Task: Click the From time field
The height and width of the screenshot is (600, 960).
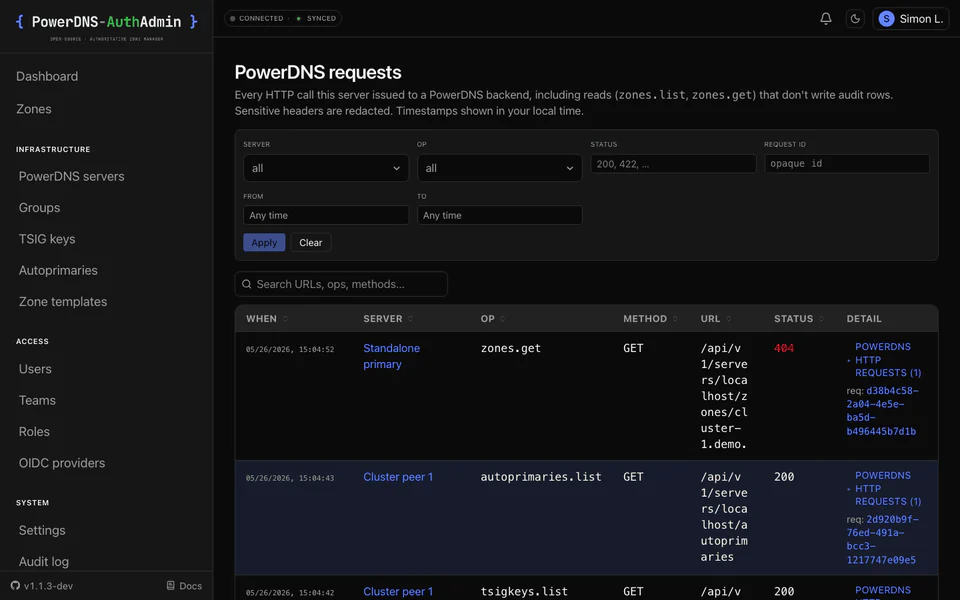Action: 326,216
